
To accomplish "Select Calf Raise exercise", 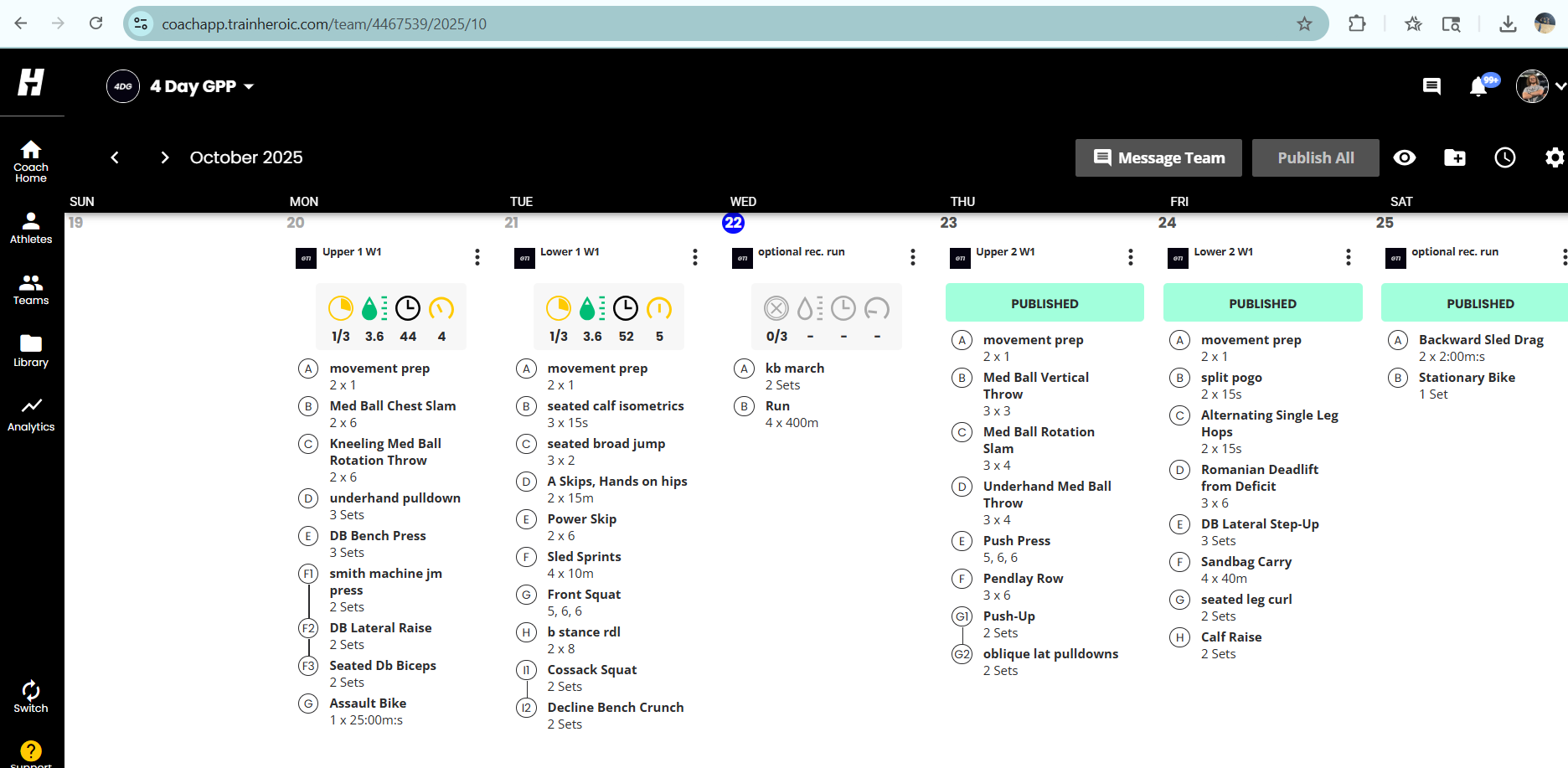I will (1231, 637).
